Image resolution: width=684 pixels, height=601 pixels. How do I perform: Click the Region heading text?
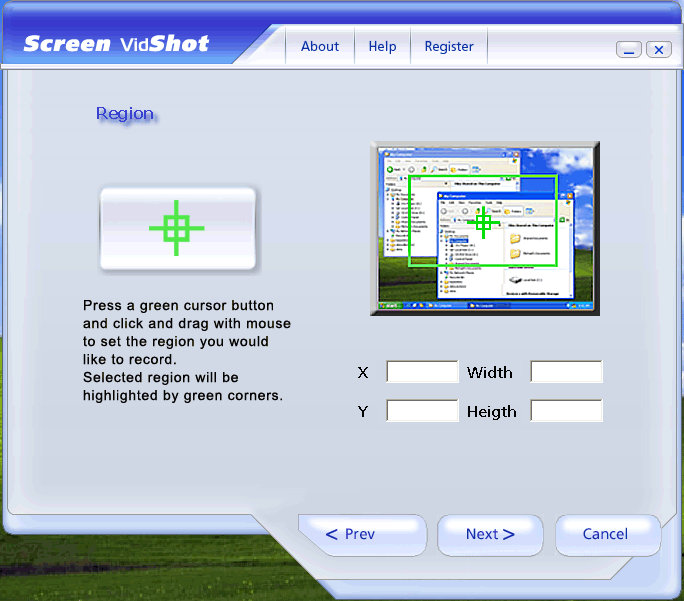click(125, 114)
